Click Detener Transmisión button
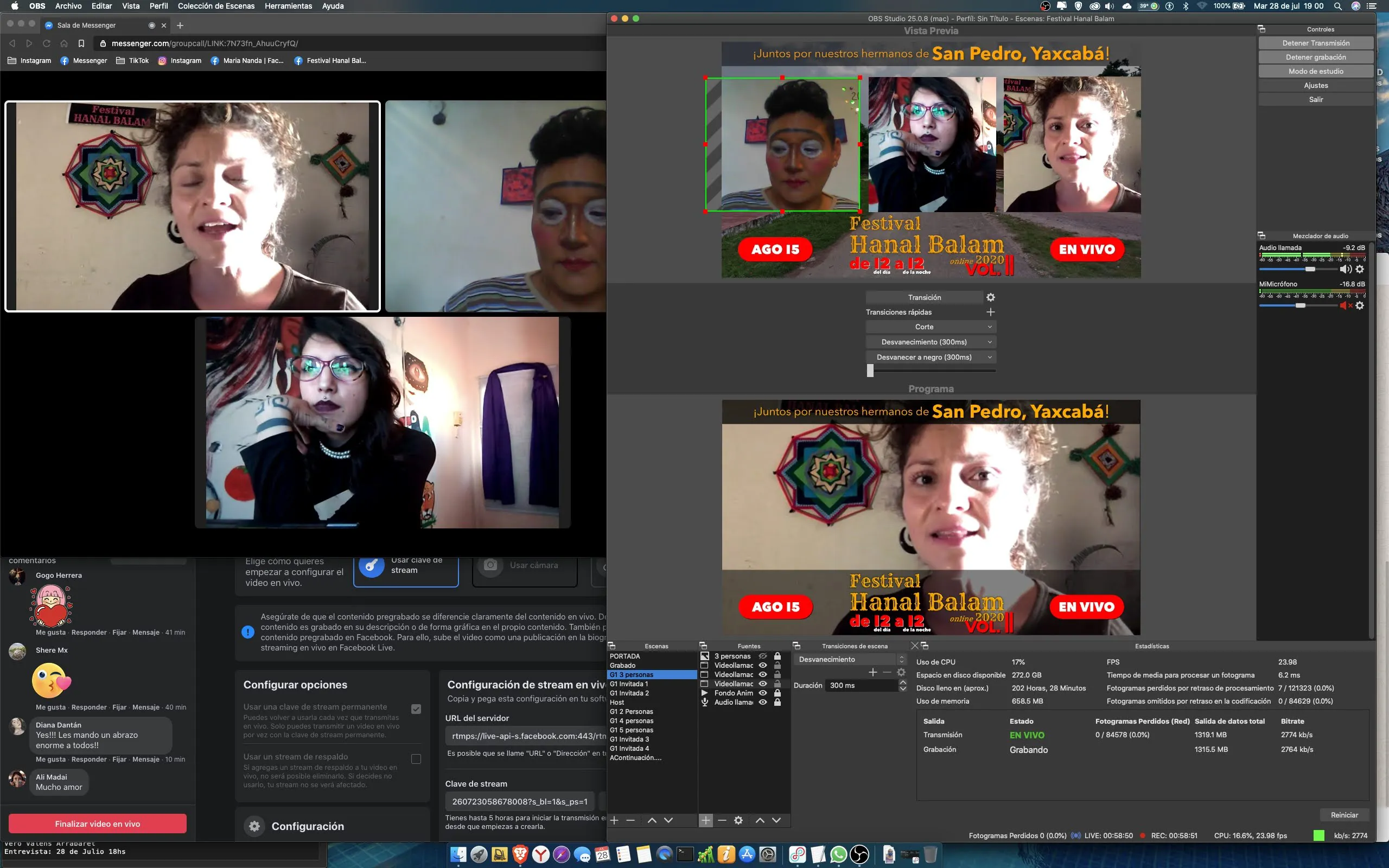The width and height of the screenshot is (1389, 868). point(1316,43)
